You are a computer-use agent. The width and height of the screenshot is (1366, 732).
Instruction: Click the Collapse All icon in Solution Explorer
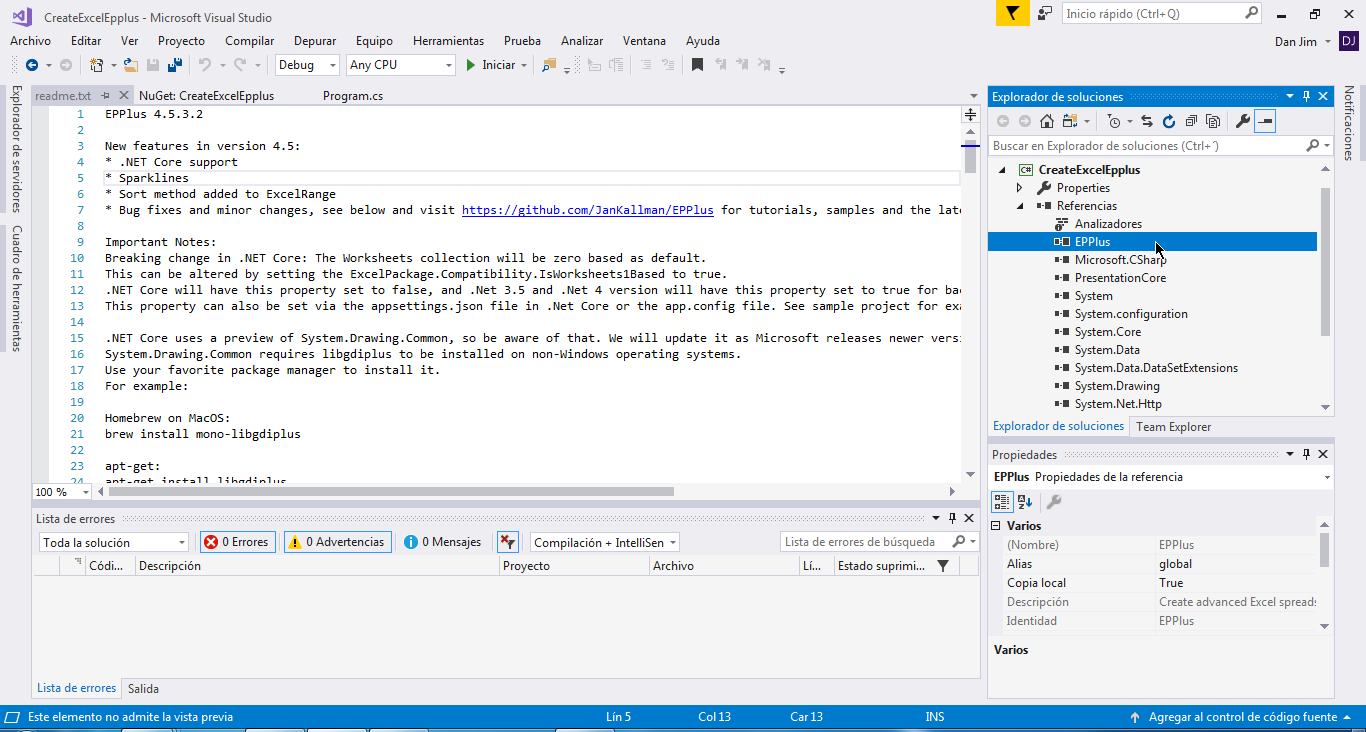pyautogui.click(x=1191, y=121)
